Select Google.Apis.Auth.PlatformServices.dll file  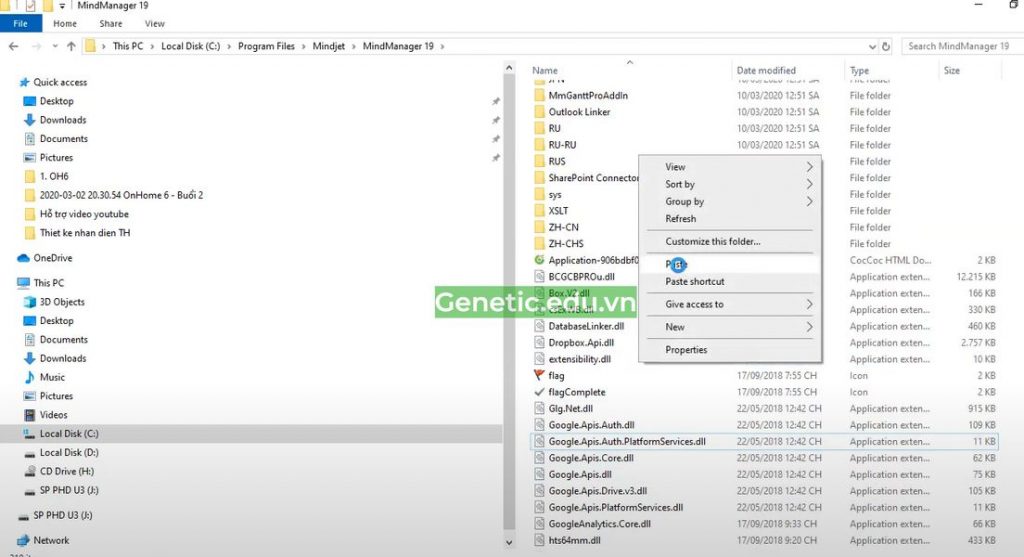626,441
